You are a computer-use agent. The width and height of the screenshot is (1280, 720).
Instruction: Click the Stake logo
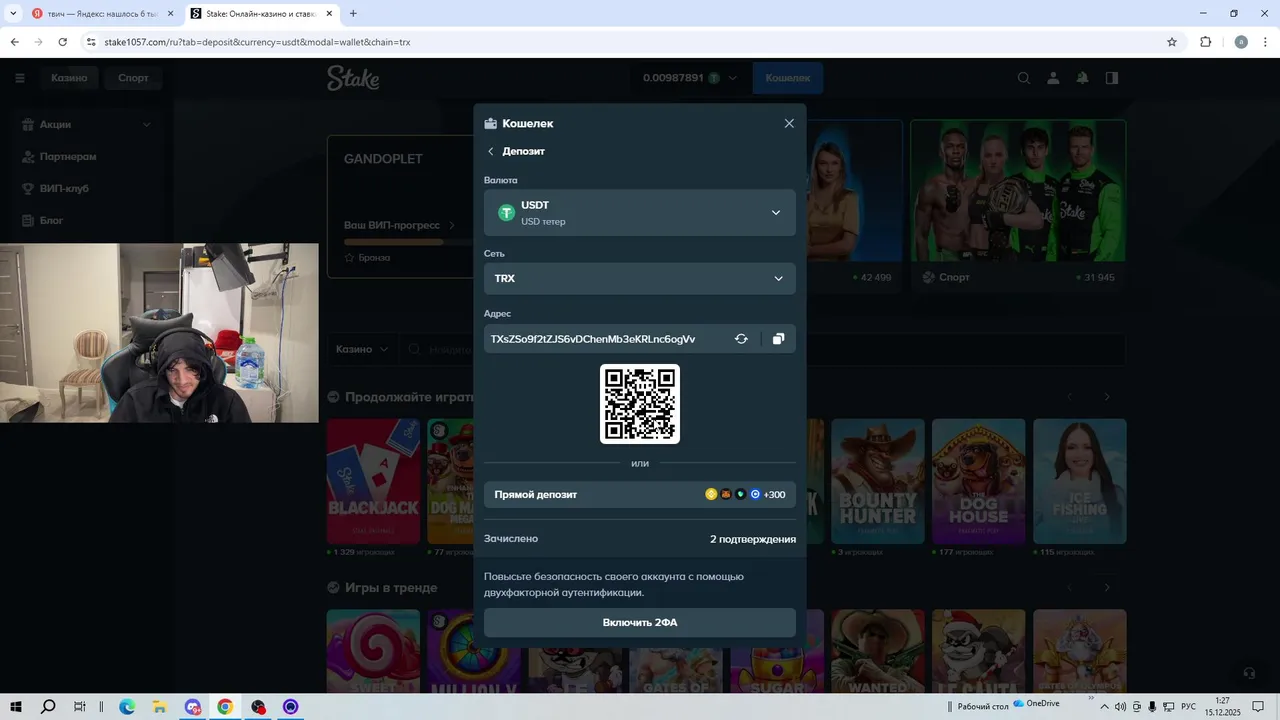353,78
